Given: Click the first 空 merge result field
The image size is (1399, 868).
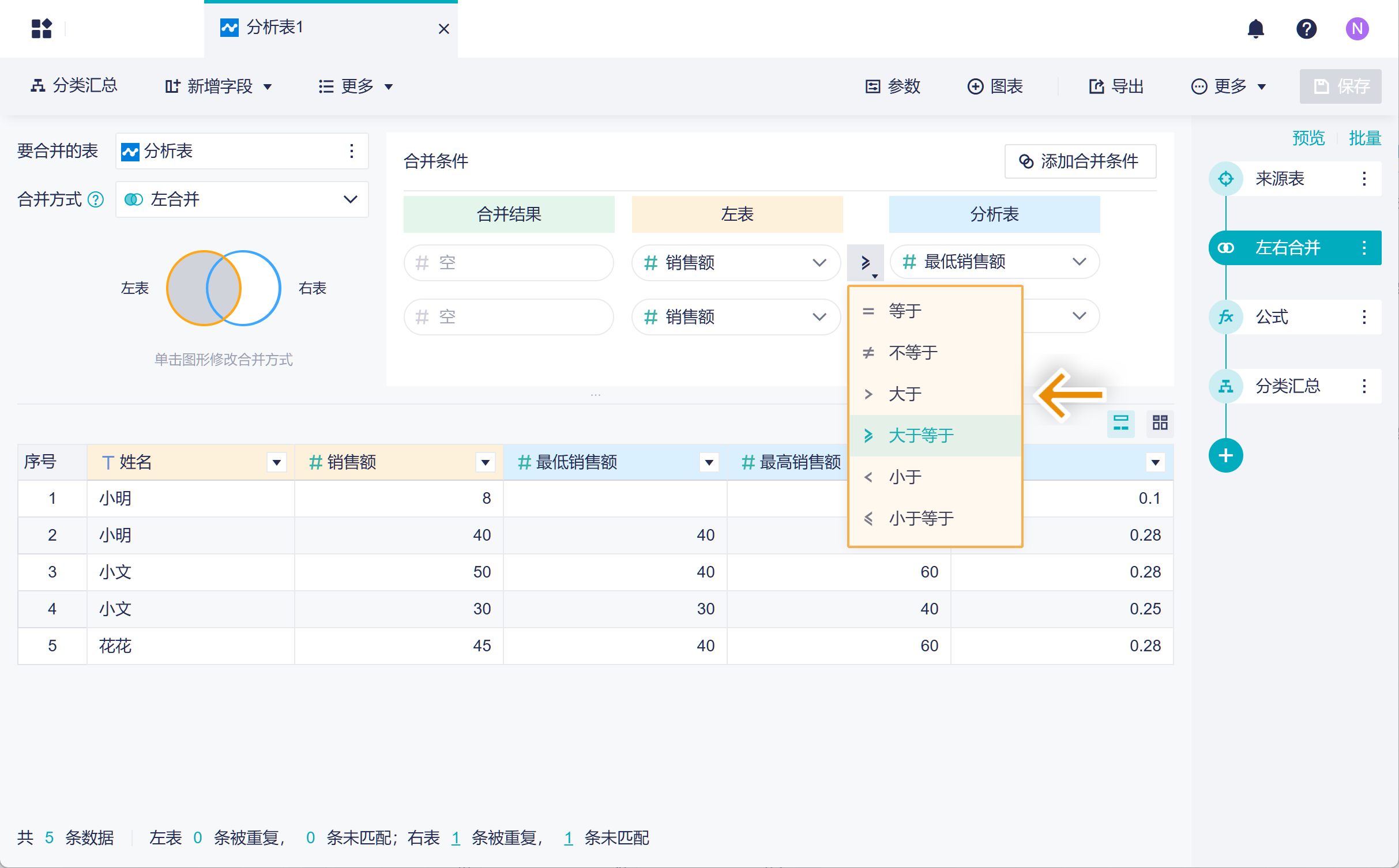Looking at the screenshot, I should 509,263.
